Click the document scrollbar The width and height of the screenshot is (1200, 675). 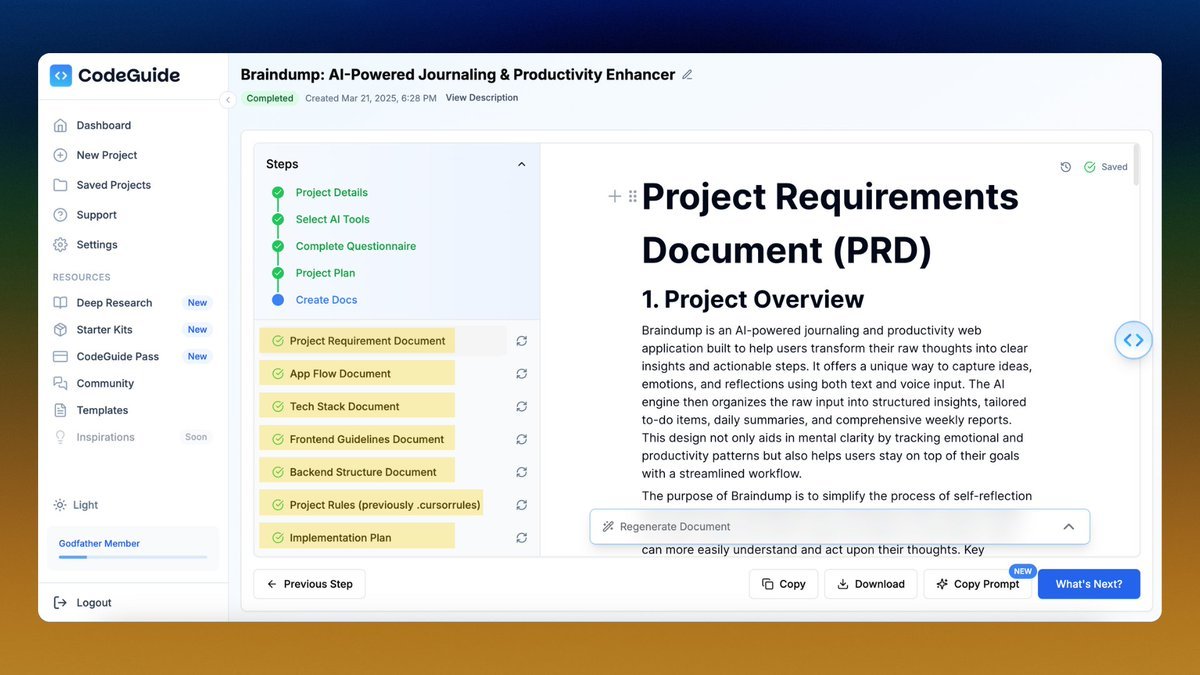(x=1135, y=166)
